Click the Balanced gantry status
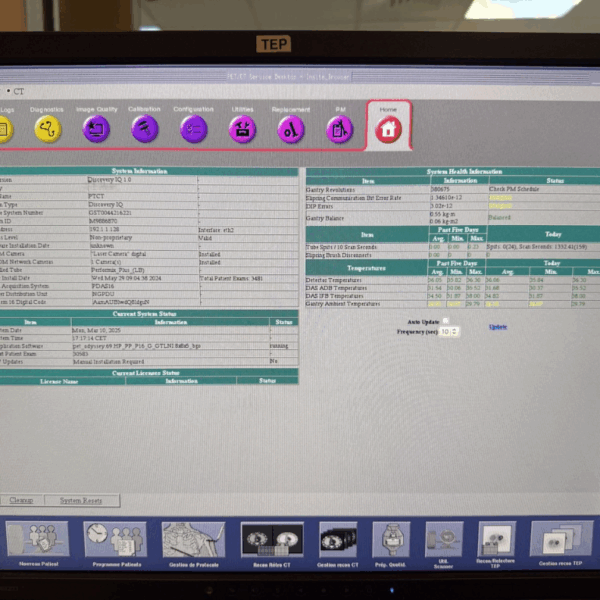The width and height of the screenshot is (600, 600). 499,217
